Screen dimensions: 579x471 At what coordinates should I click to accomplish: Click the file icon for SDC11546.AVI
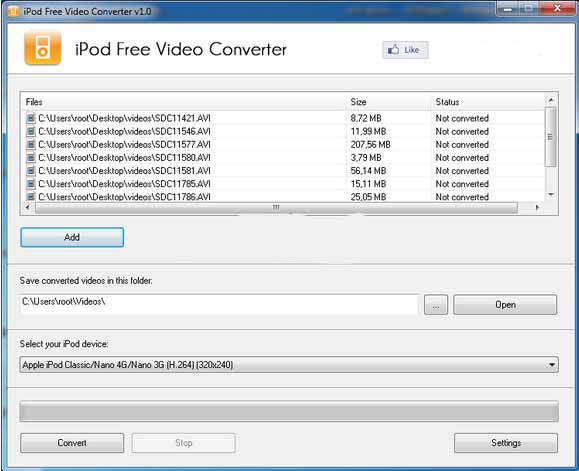click(x=31, y=131)
